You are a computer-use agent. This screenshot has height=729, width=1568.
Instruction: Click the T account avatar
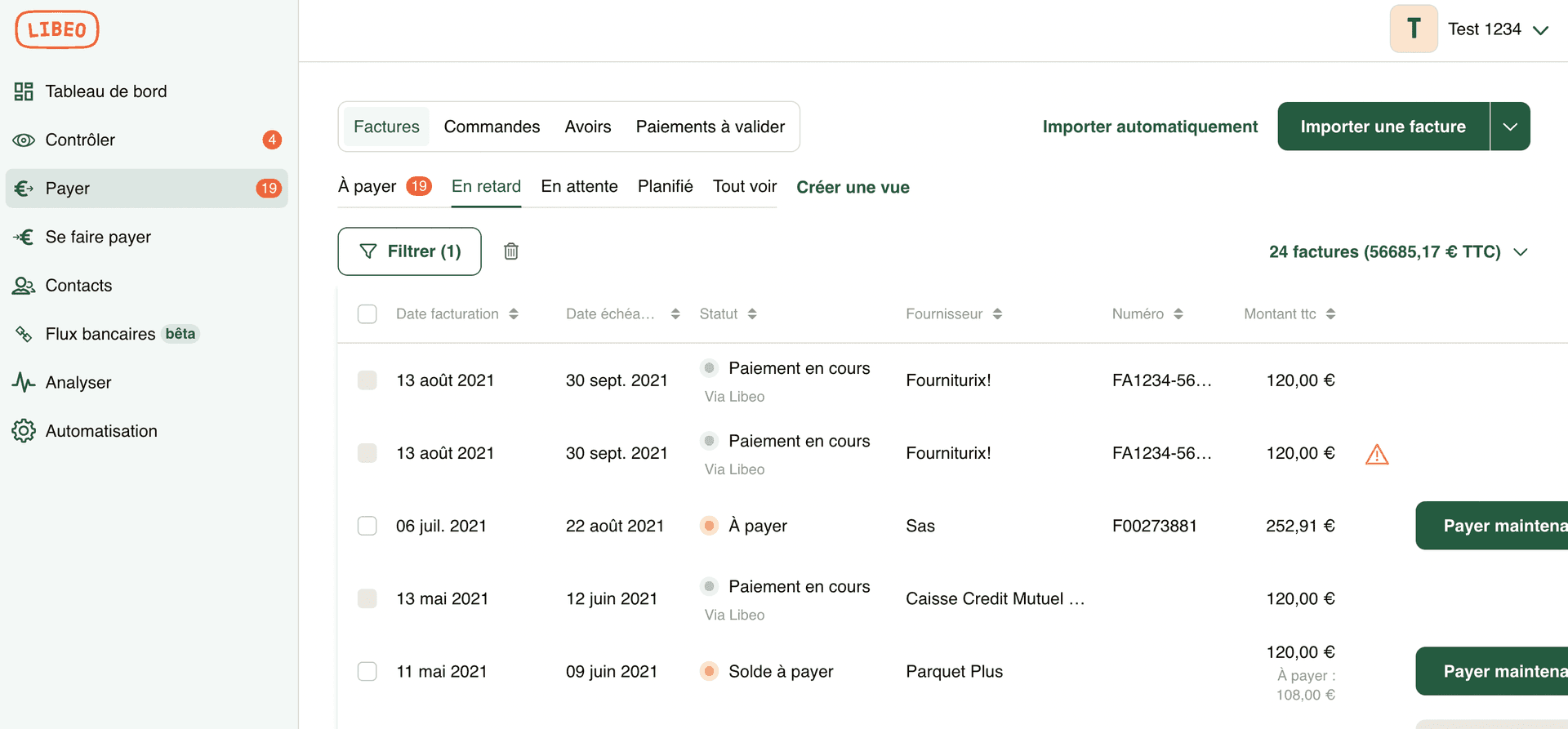(x=1414, y=29)
